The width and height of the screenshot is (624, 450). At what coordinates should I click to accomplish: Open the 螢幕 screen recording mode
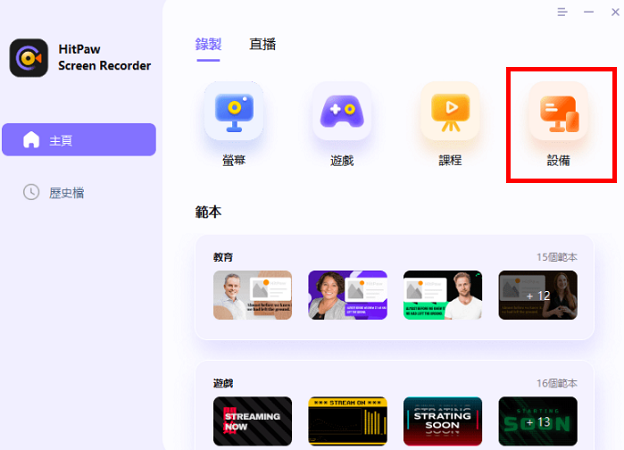pyautogui.click(x=234, y=111)
